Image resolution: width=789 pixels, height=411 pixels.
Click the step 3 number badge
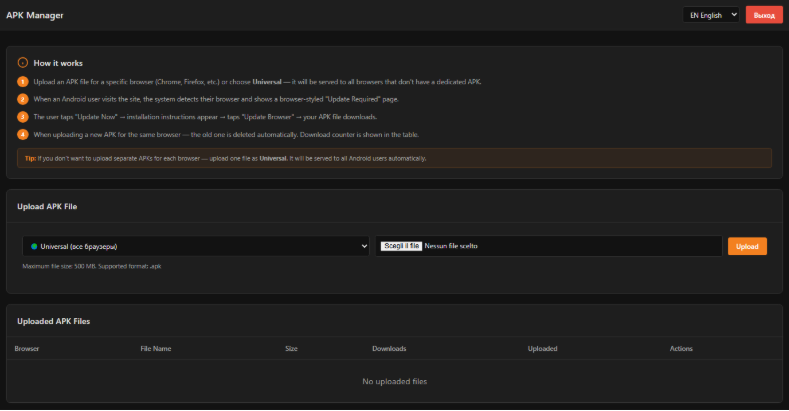(x=23, y=117)
